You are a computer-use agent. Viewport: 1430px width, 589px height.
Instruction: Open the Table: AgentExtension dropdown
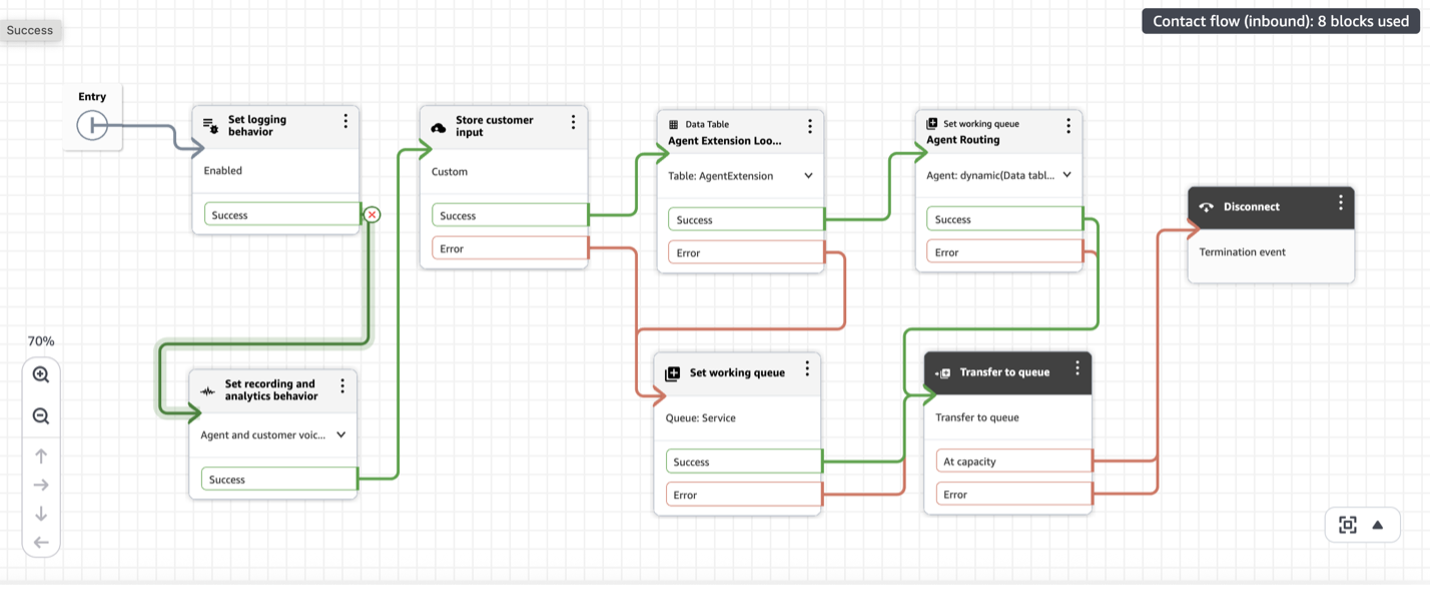(807, 175)
